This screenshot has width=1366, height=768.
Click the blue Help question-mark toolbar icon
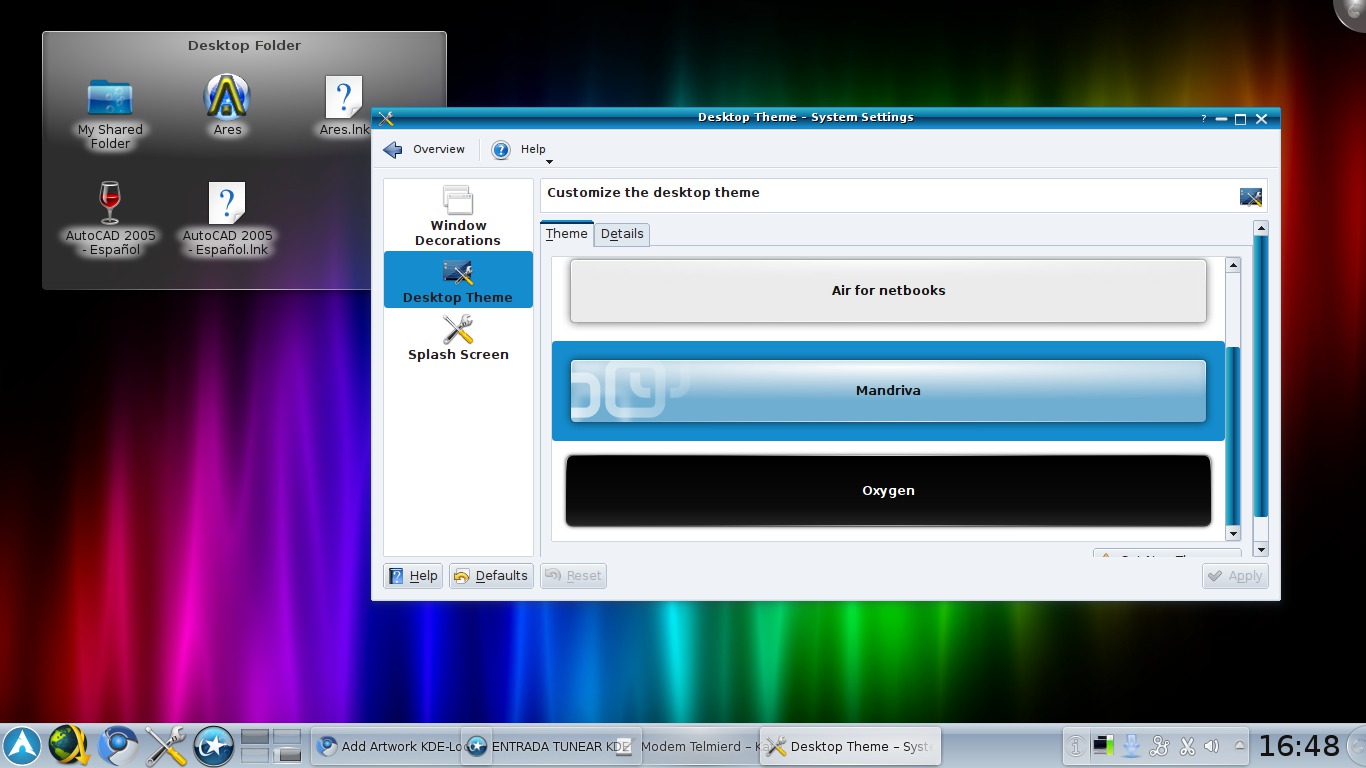tap(501, 150)
